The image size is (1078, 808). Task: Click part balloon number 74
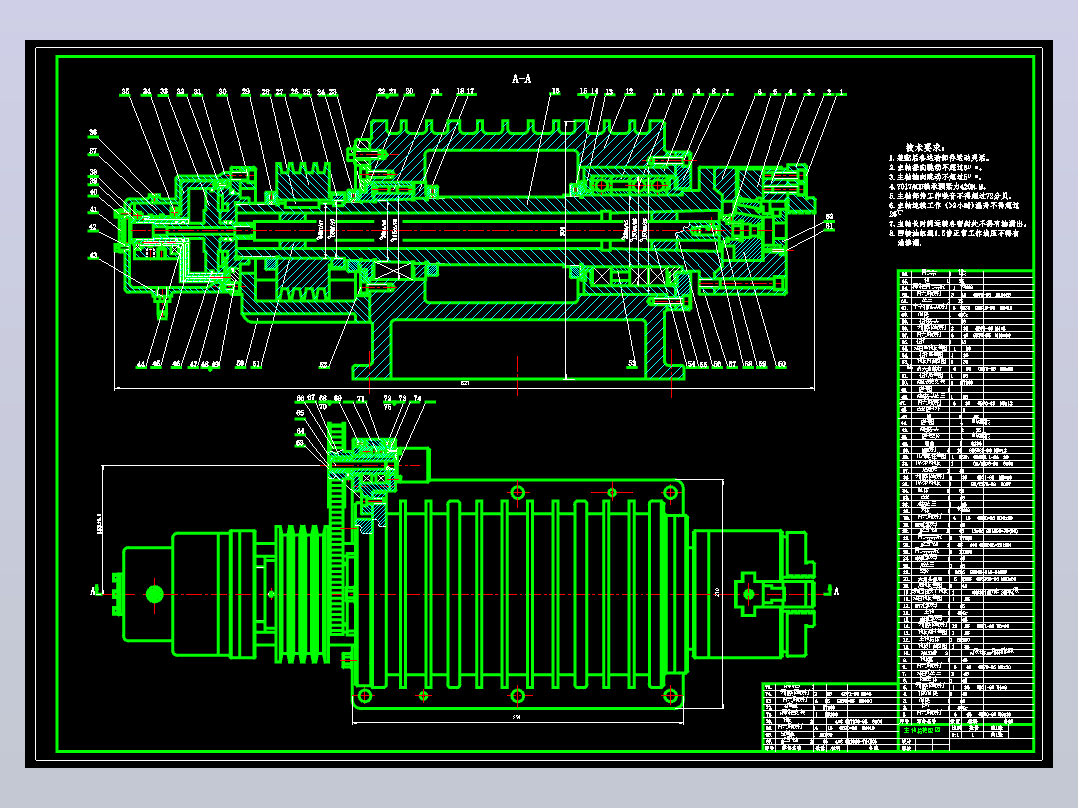click(x=417, y=399)
